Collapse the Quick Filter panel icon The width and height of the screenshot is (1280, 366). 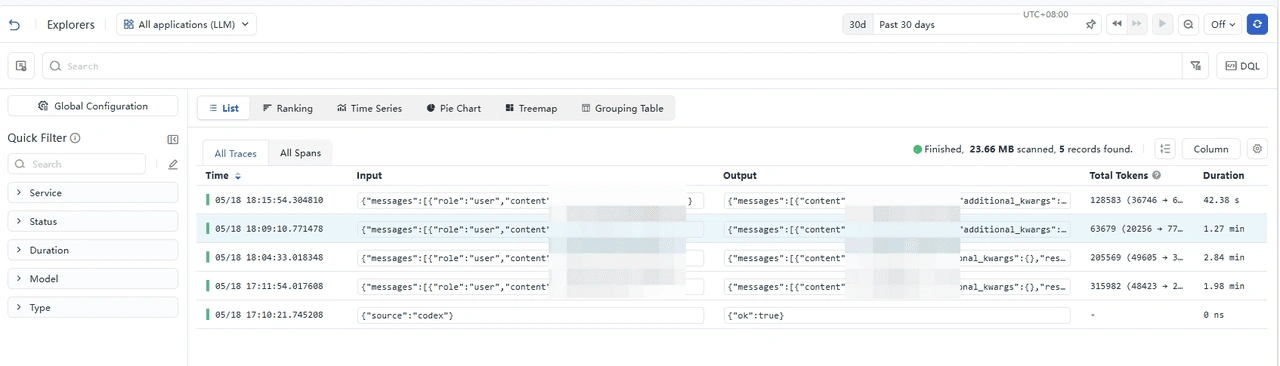click(x=172, y=139)
